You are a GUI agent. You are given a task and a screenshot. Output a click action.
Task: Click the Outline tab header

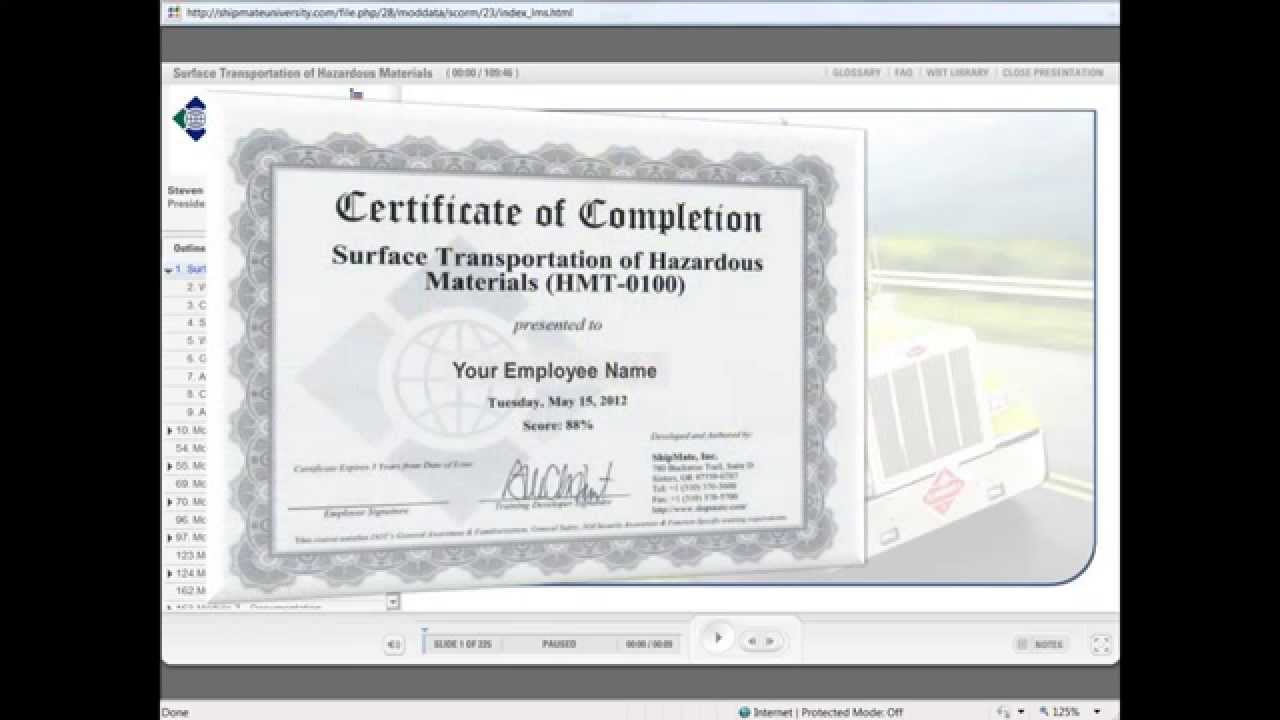tap(189, 248)
